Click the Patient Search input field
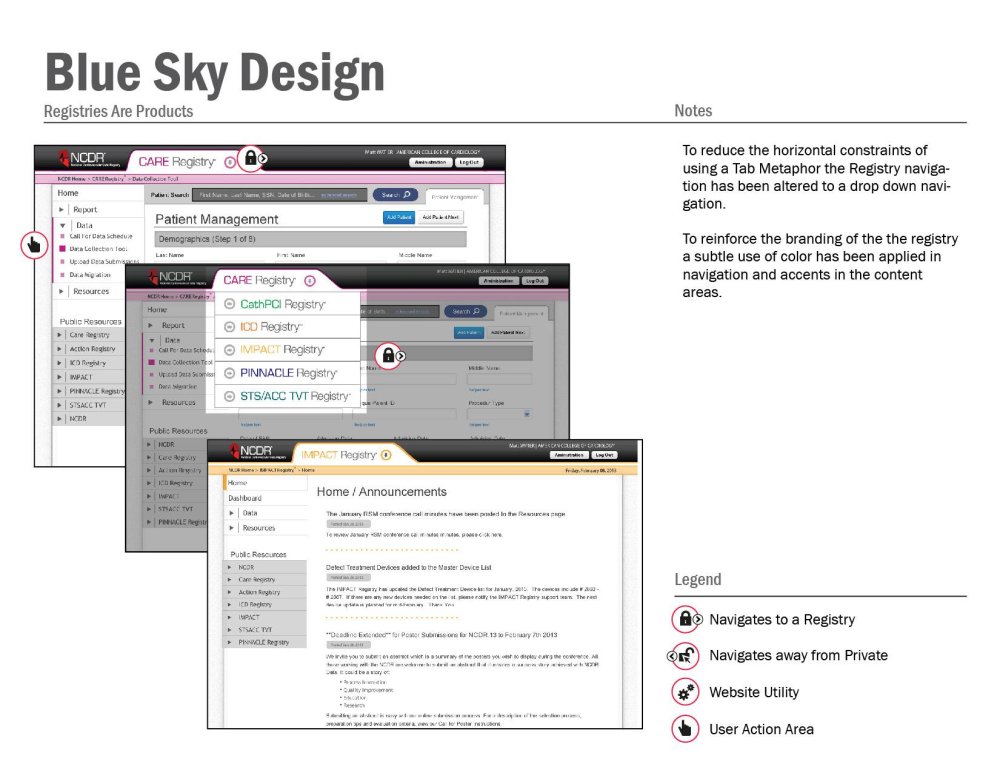Viewport: 1000px width, 773px height. coord(280,195)
